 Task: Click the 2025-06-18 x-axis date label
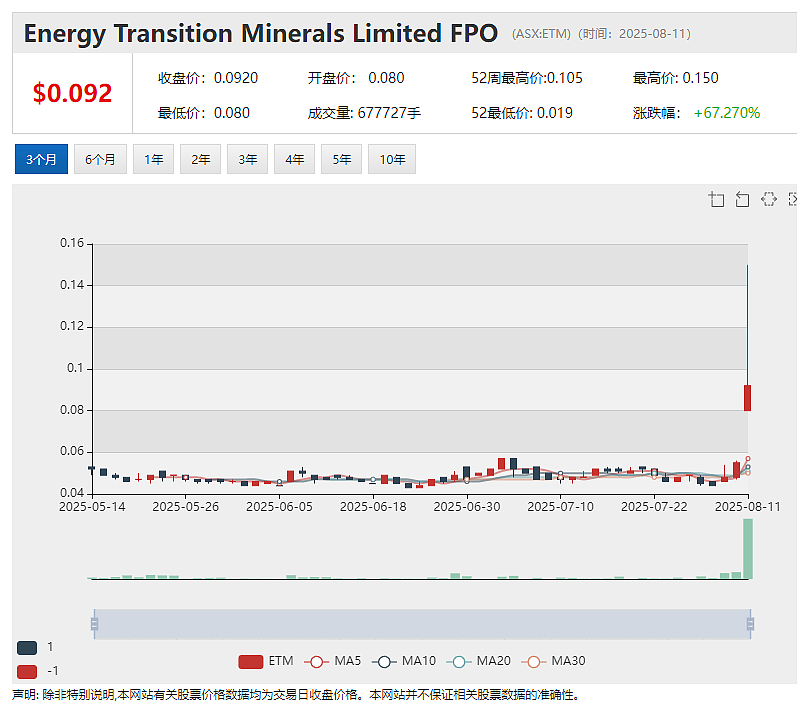coord(373,507)
